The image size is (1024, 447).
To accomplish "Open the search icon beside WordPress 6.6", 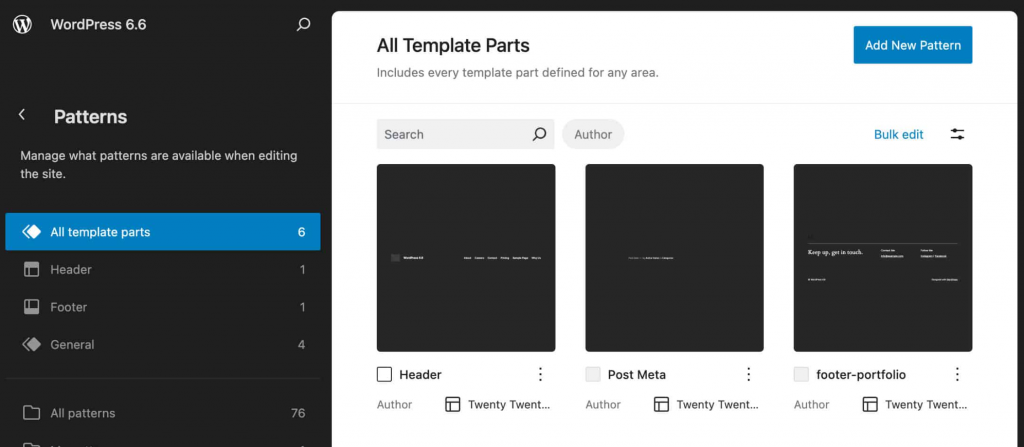I will point(303,25).
